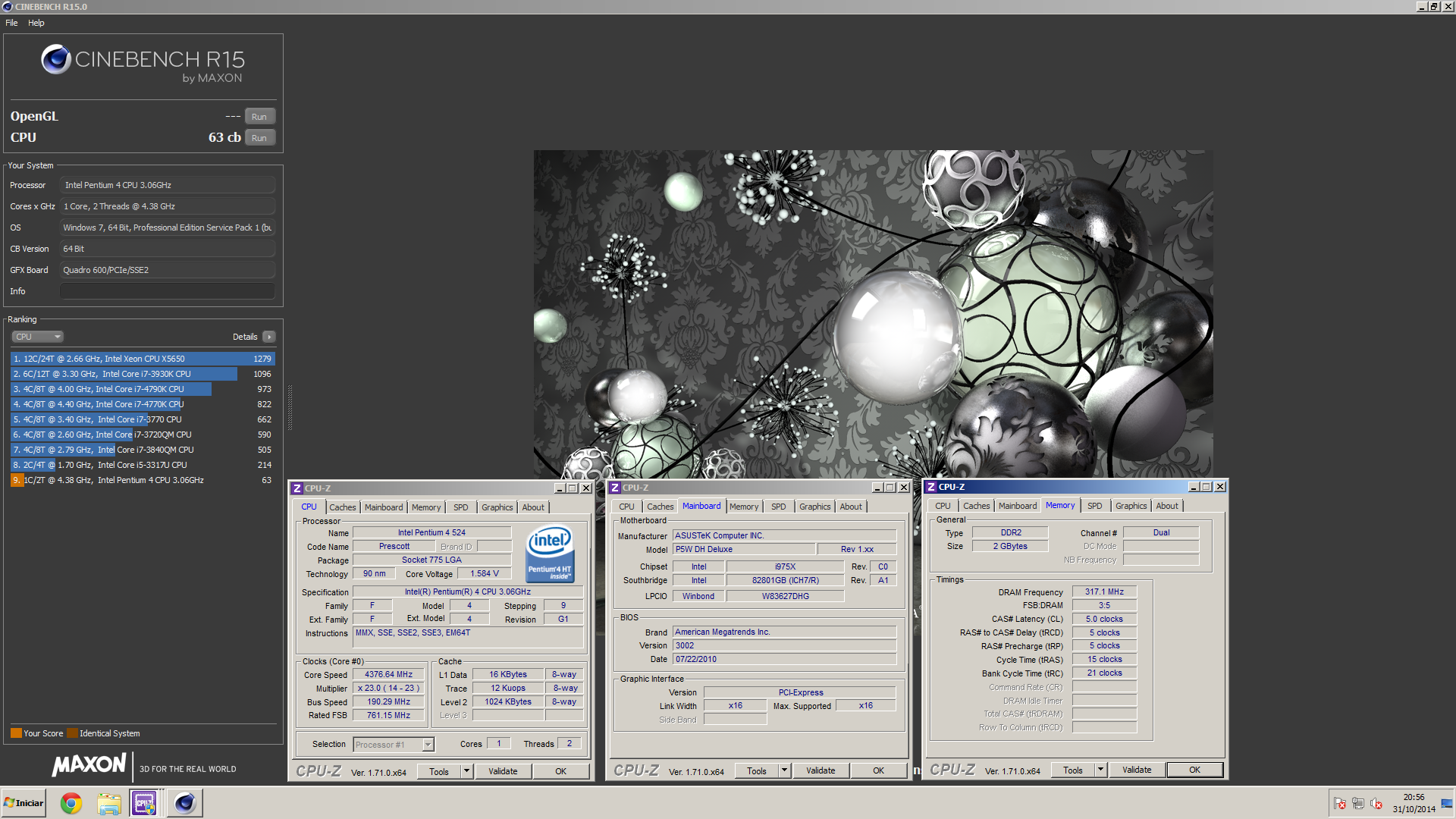
Task: Click the Processor field in Your System
Action: point(168,185)
